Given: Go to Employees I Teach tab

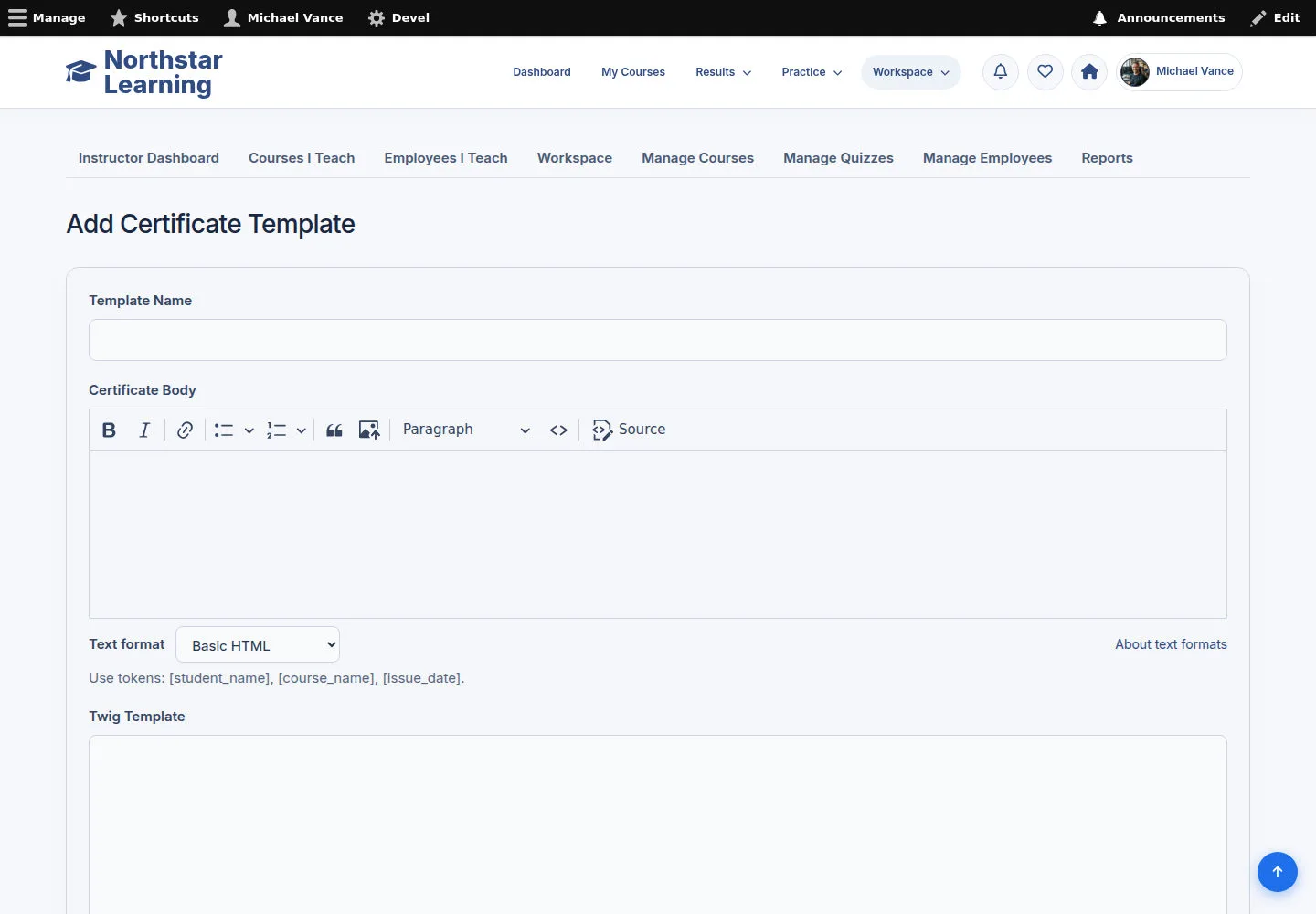Looking at the screenshot, I should 446,158.
